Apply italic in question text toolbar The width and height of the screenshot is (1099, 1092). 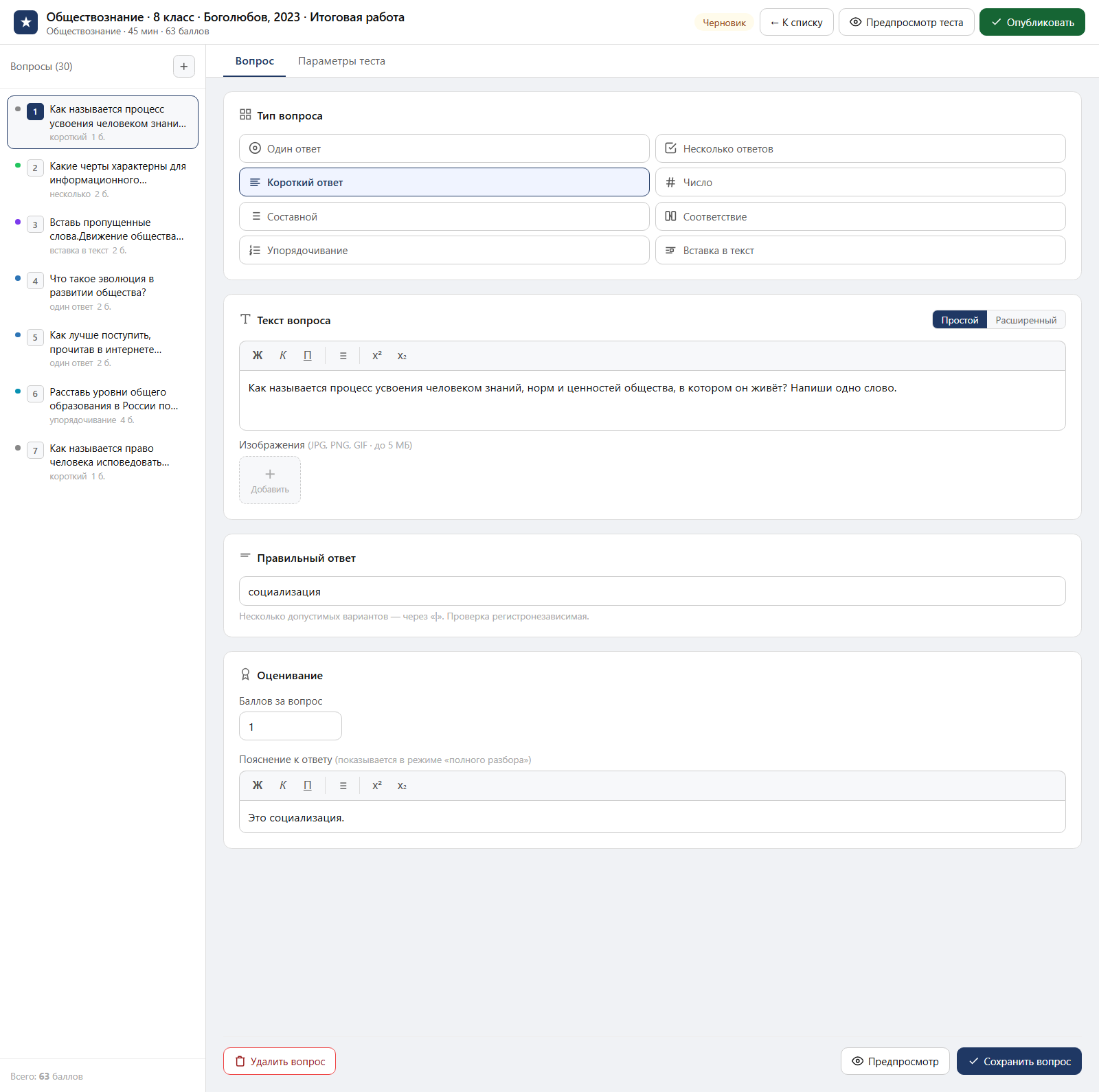point(283,356)
